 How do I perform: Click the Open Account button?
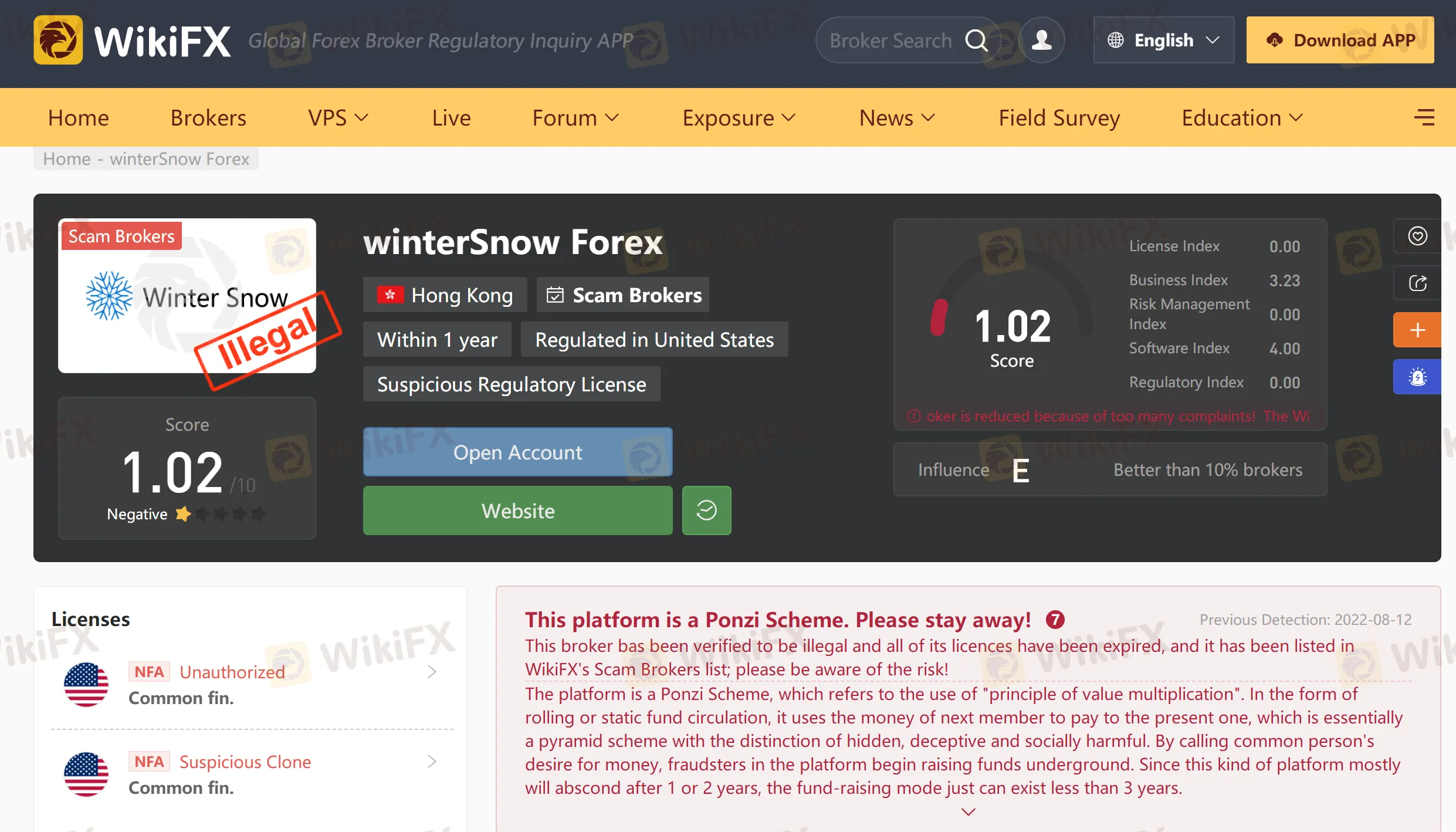click(x=517, y=452)
